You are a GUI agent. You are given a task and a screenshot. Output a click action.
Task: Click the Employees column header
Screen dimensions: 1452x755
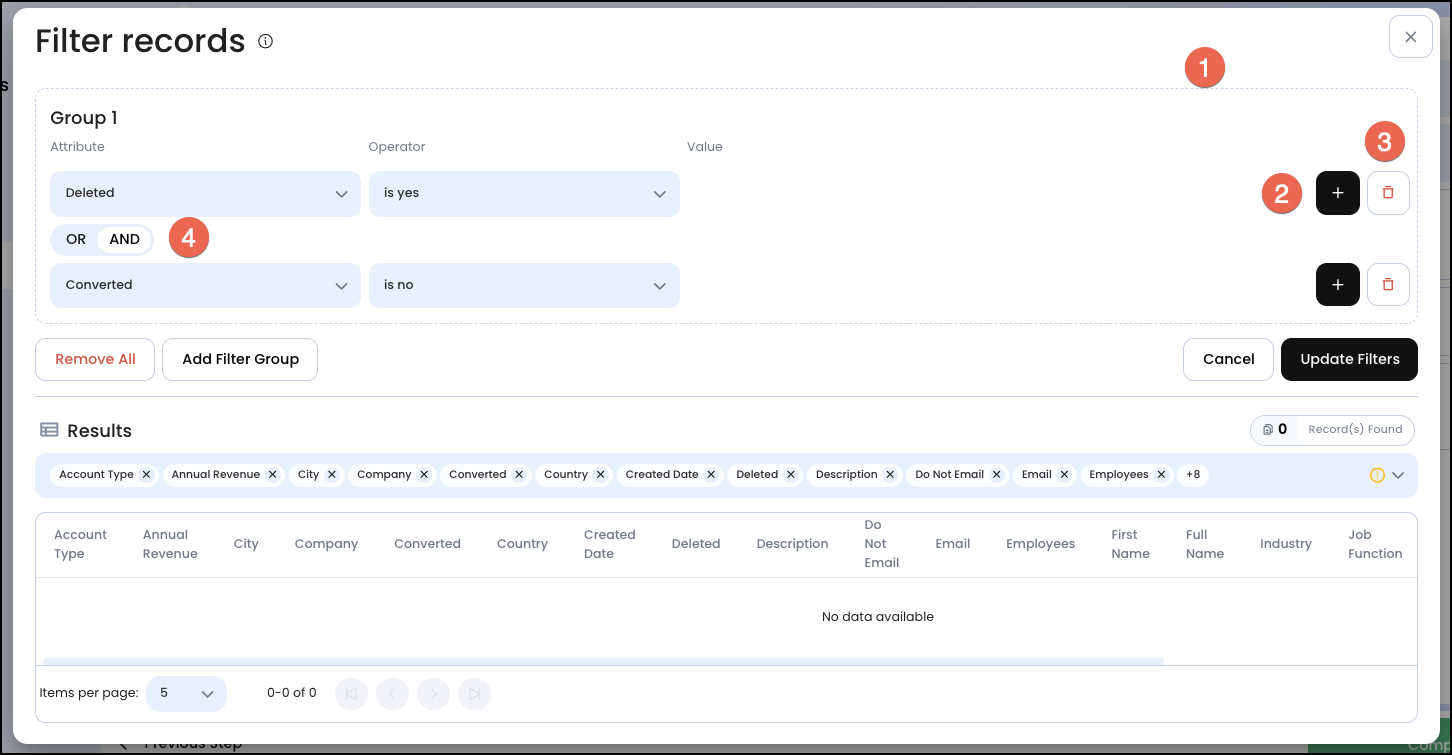pos(1040,544)
